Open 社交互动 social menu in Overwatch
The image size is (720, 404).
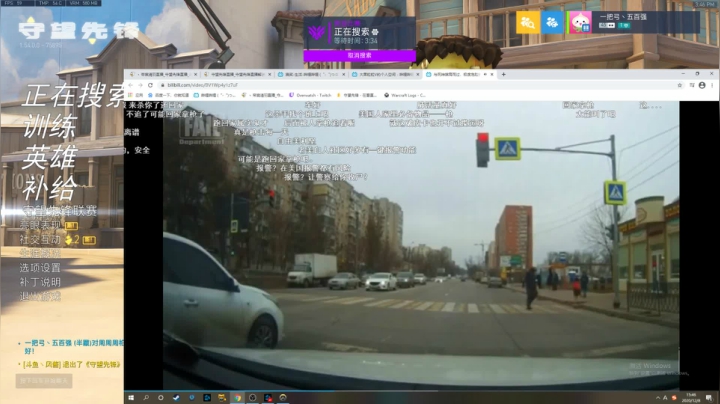click(x=40, y=240)
